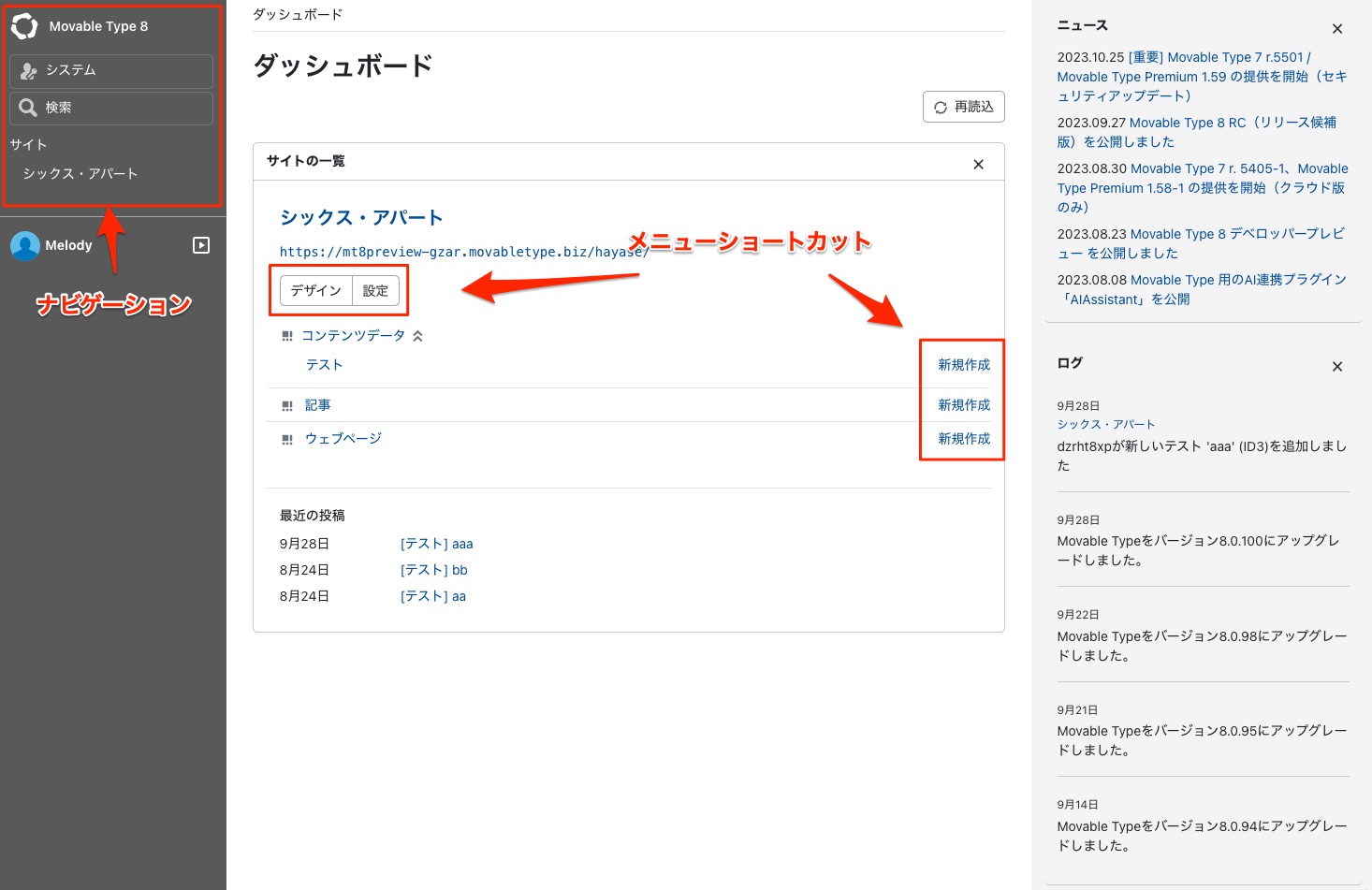Click 新規作成 next to 記事
1372x890 pixels.
tap(963, 404)
